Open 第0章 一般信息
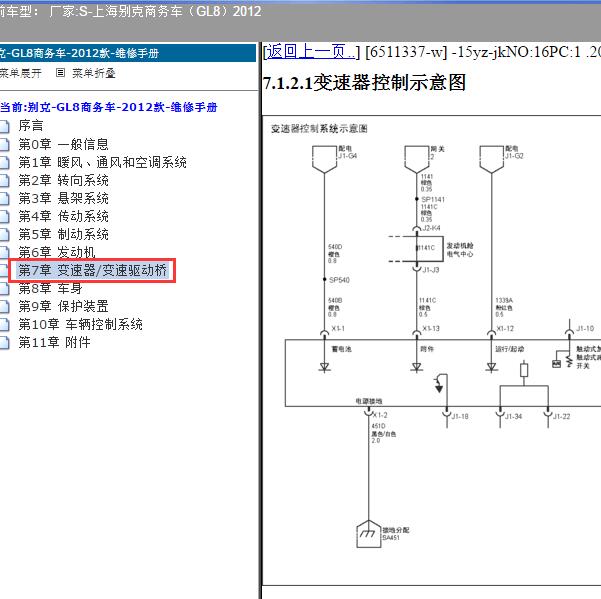Screen dimensions: 601x599 [64, 144]
